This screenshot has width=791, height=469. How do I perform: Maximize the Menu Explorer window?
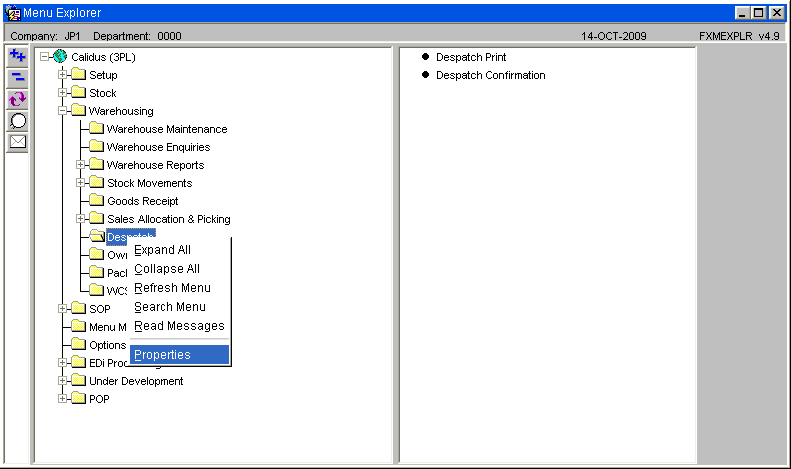click(758, 13)
